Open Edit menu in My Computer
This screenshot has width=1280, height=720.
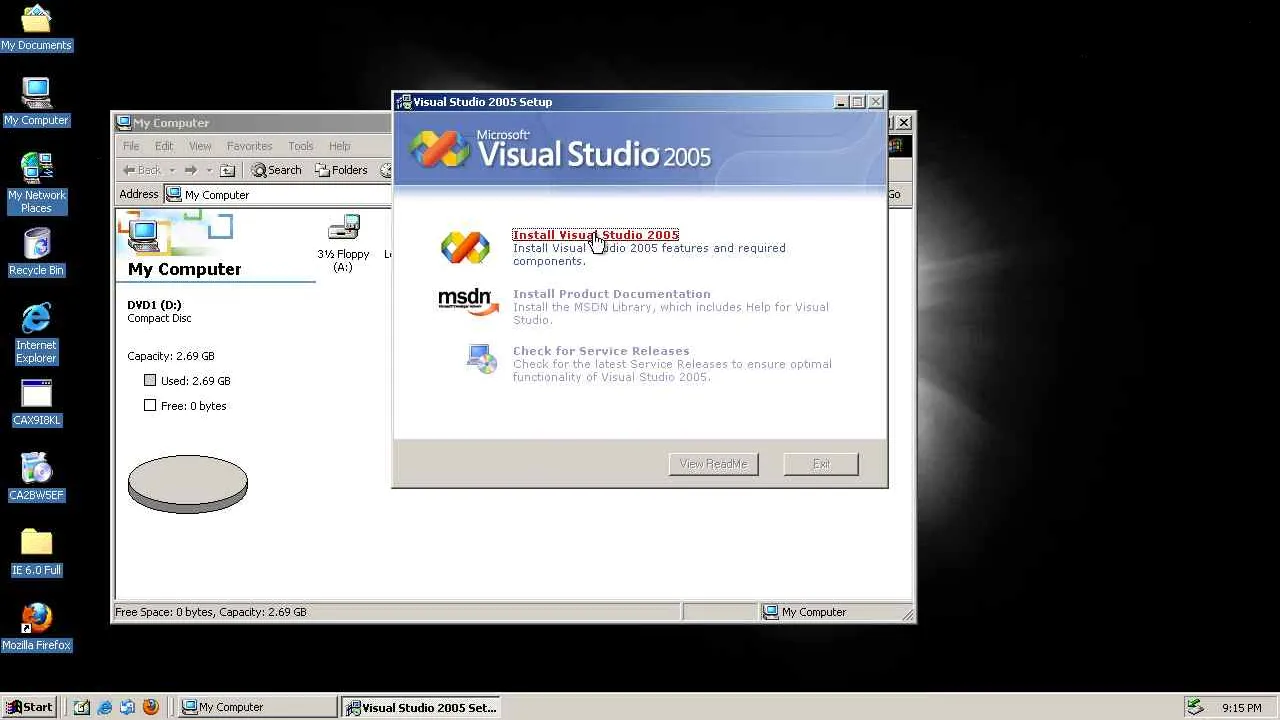(164, 146)
